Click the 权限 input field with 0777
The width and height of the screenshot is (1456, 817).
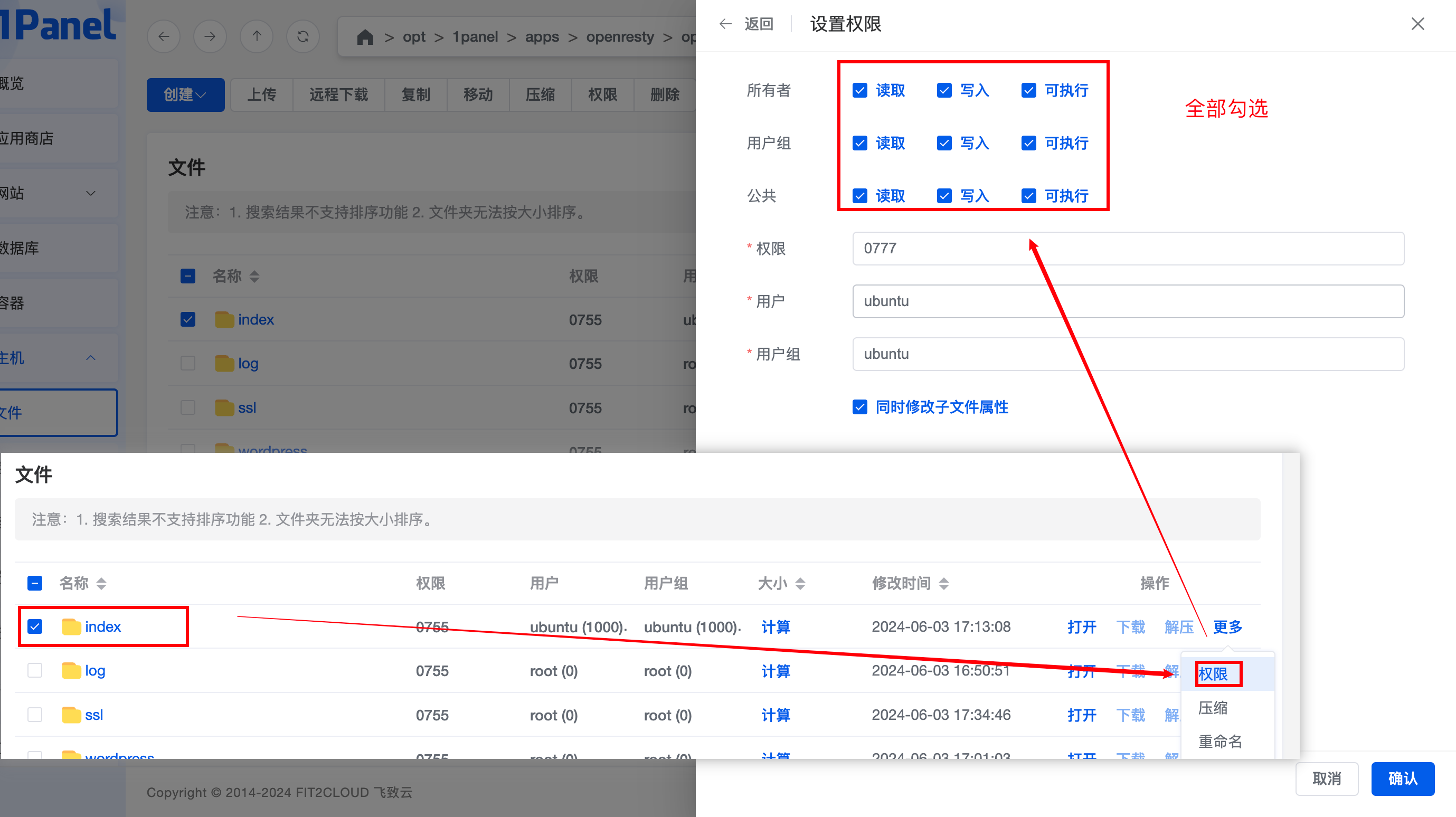1128,249
